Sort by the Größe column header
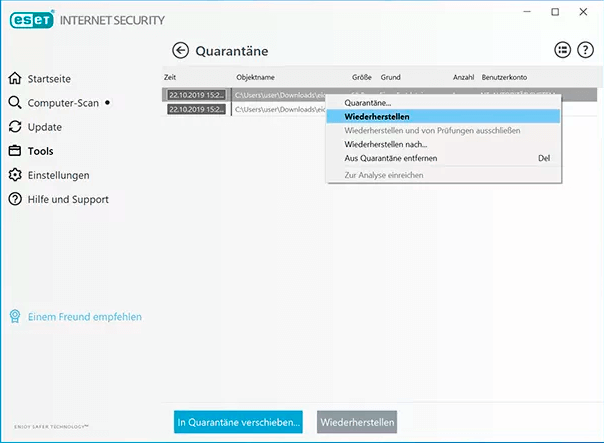The width and height of the screenshot is (604, 443). [362, 77]
